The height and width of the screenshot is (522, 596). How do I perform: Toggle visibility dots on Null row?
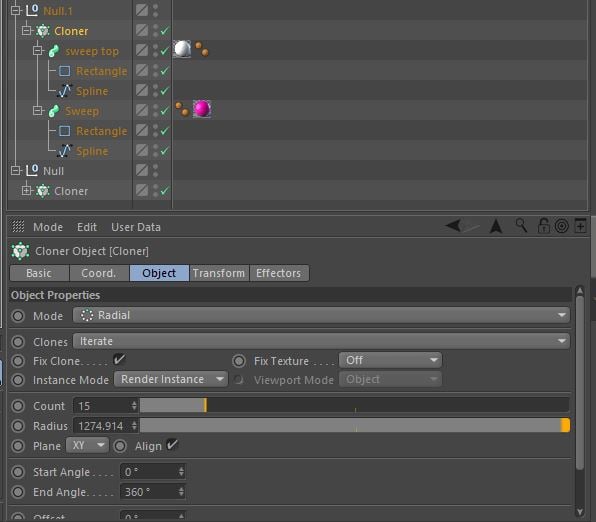click(x=155, y=170)
